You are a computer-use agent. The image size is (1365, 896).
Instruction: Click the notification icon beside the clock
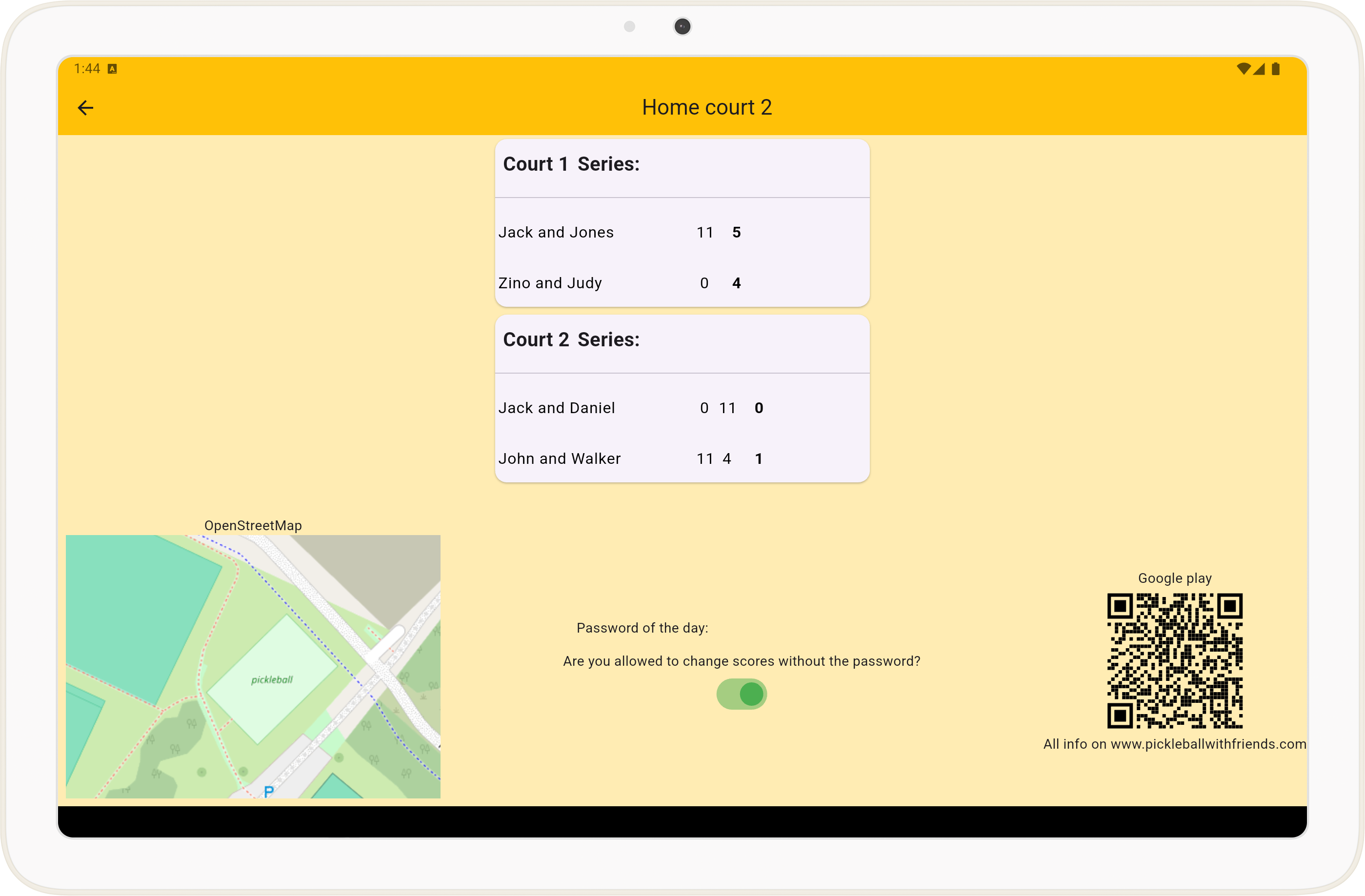click(x=112, y=69)
